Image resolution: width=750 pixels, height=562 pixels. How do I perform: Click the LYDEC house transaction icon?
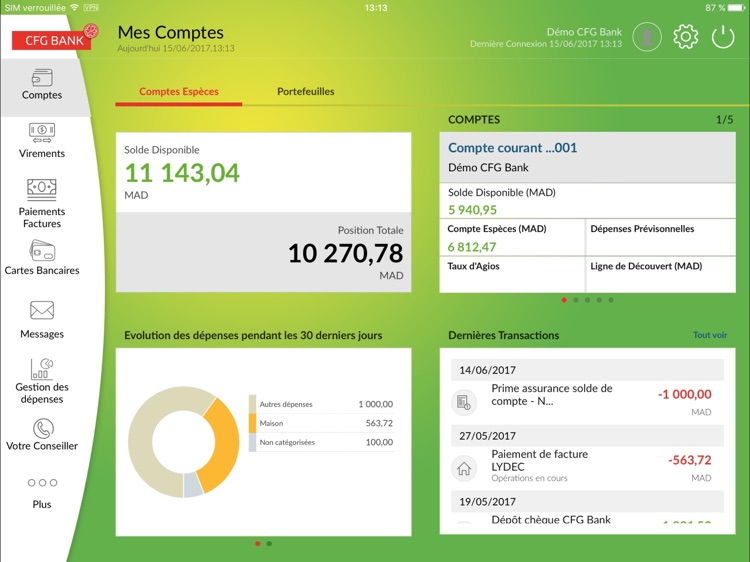coord(463,468)
